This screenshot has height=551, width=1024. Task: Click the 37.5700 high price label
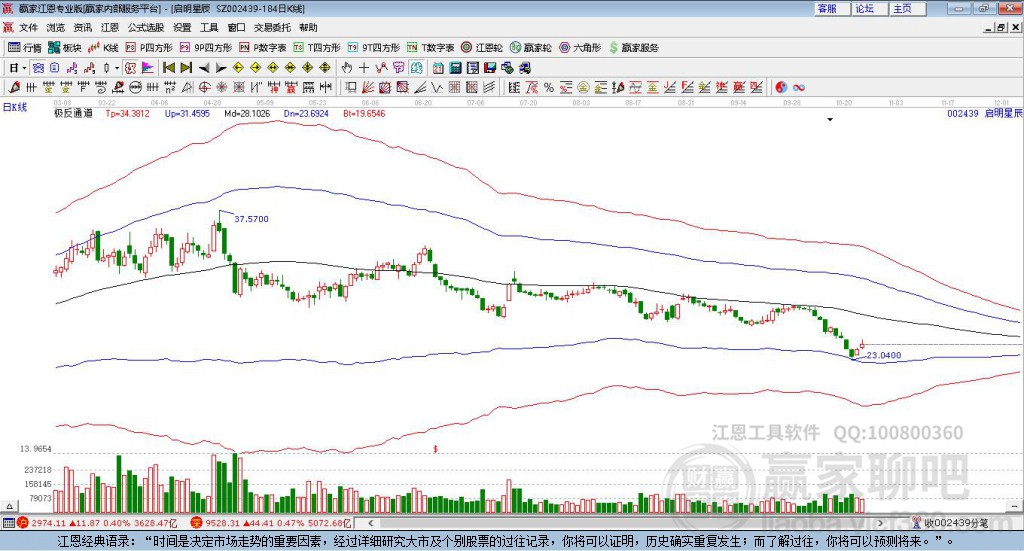tap(251, 219)
